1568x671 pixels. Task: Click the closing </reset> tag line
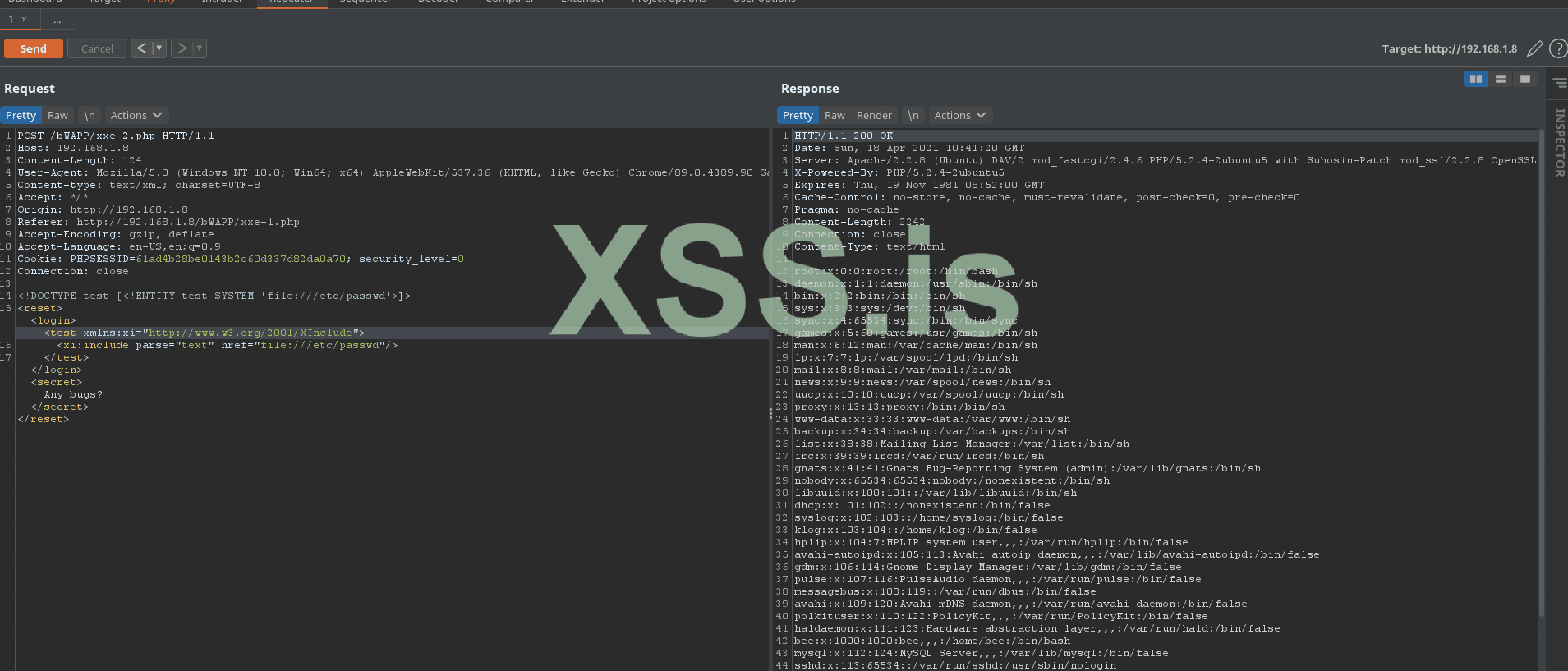coord(44,420)
